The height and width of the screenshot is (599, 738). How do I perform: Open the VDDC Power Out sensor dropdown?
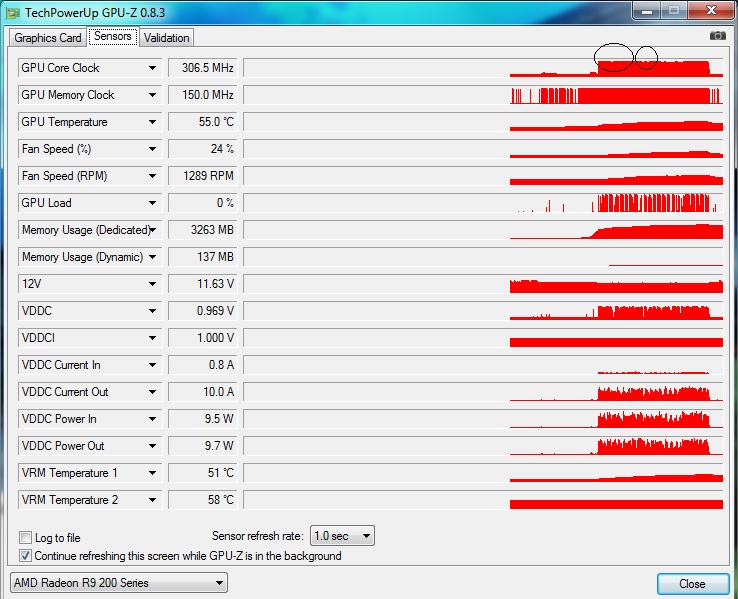(152, 446)
